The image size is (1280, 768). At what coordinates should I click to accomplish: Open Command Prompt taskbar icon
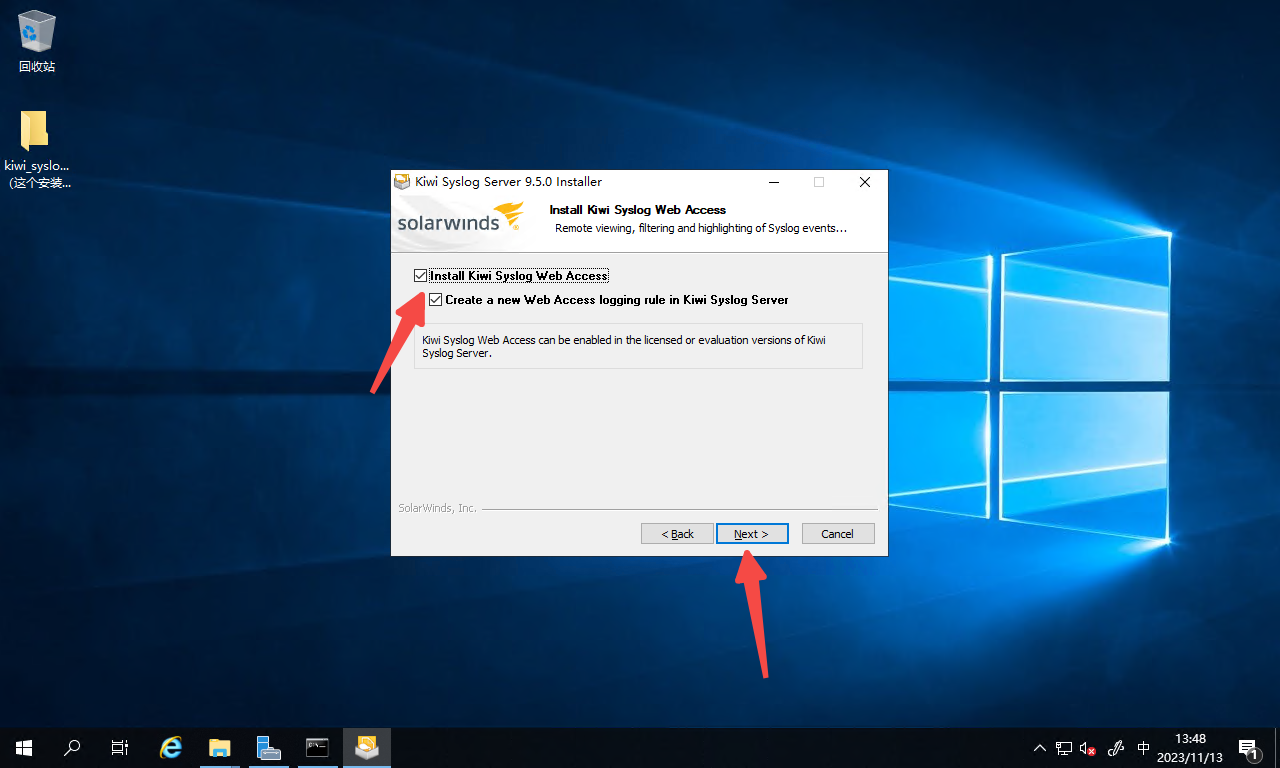click(317, 747)
